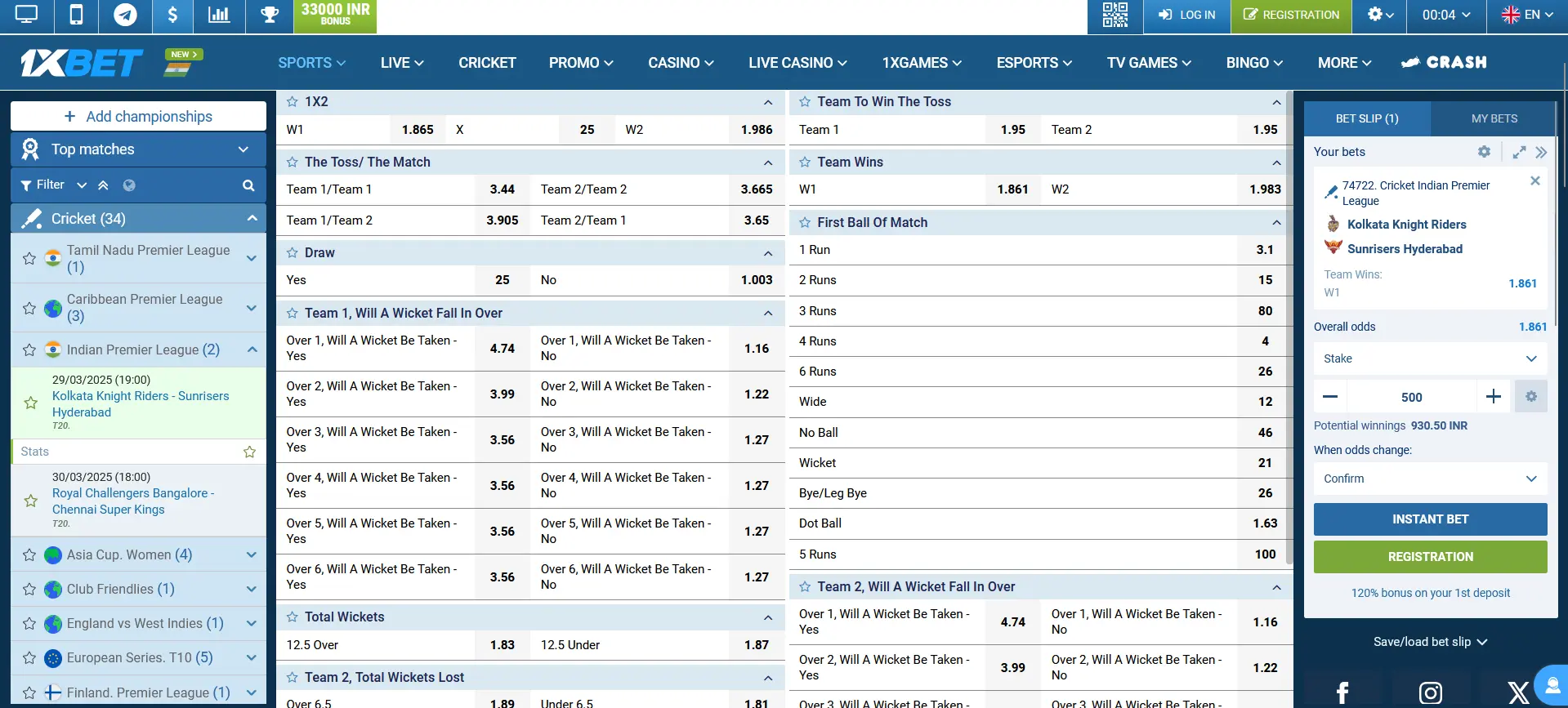Screen dimensions: 1568x708
Task: Open the live chat support bubble
Action: click(x=1551, y=685)
